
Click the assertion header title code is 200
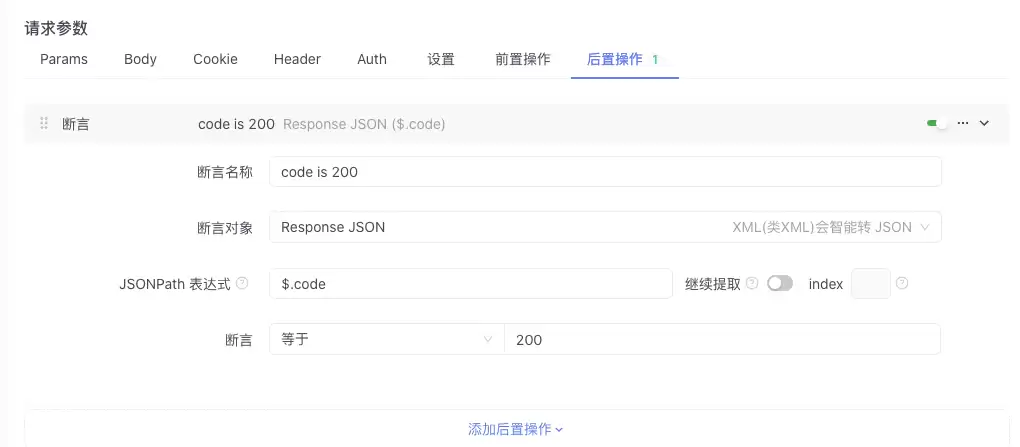pos(236,124)
